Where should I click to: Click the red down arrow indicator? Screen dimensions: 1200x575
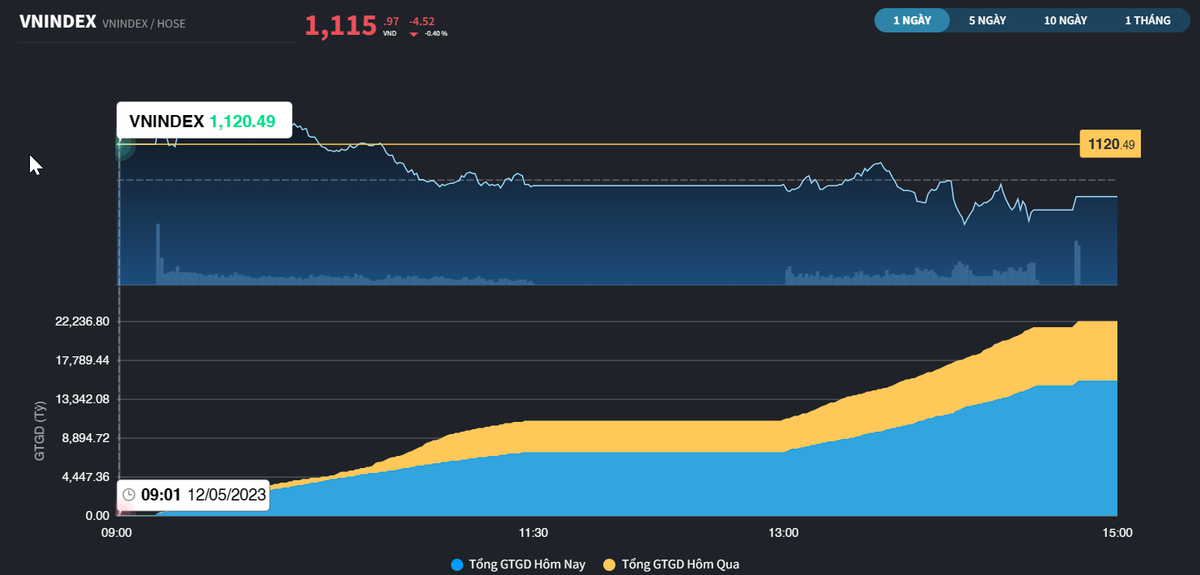coord(413,34)
